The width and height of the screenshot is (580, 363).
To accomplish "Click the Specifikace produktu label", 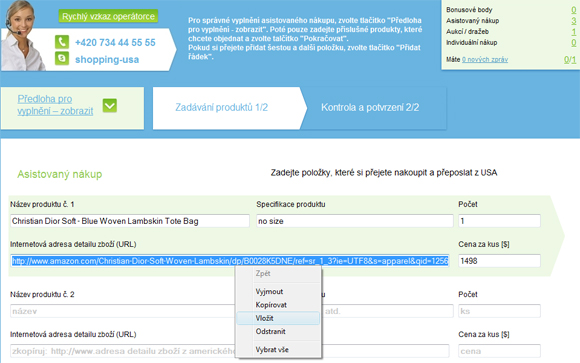I will pyautogui.click(x=291, y=204).
